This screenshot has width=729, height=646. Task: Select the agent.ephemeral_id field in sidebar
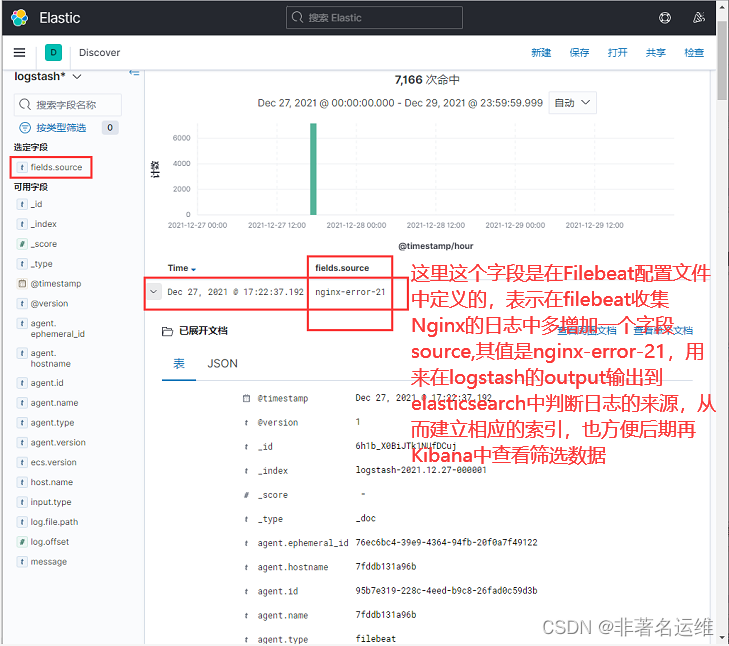[57, 329]
